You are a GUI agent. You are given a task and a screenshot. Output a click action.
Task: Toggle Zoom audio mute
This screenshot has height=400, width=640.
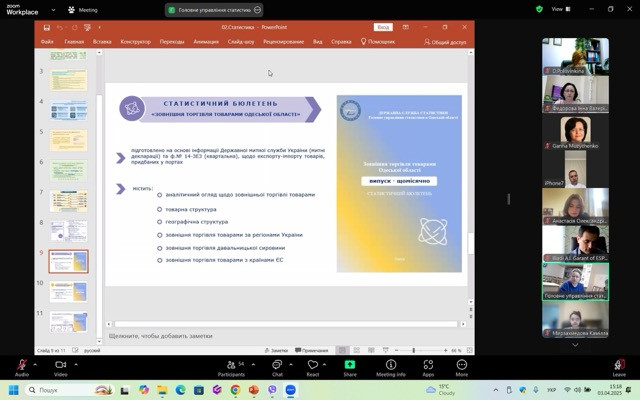point(22,367)
